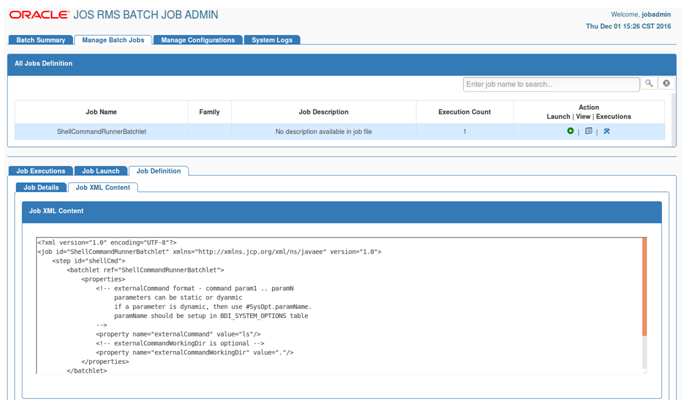Click the externalCommand property line in XML
This screenshot has width=683, height=410.
click(178, 334)
